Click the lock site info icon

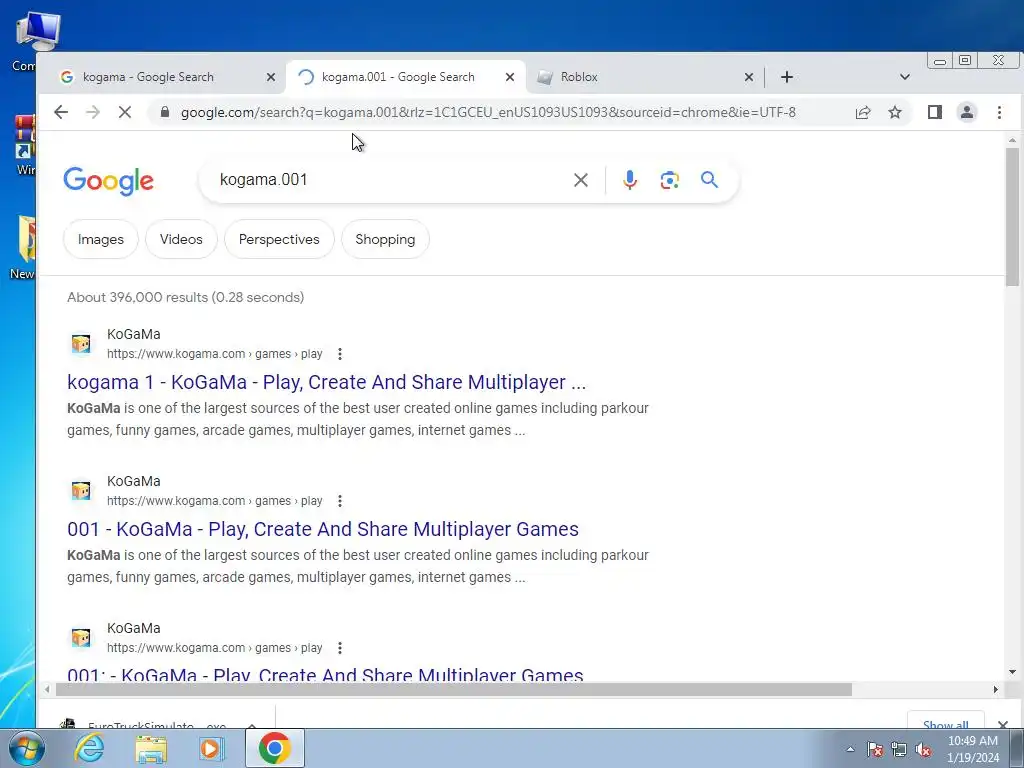coord(165,112)
